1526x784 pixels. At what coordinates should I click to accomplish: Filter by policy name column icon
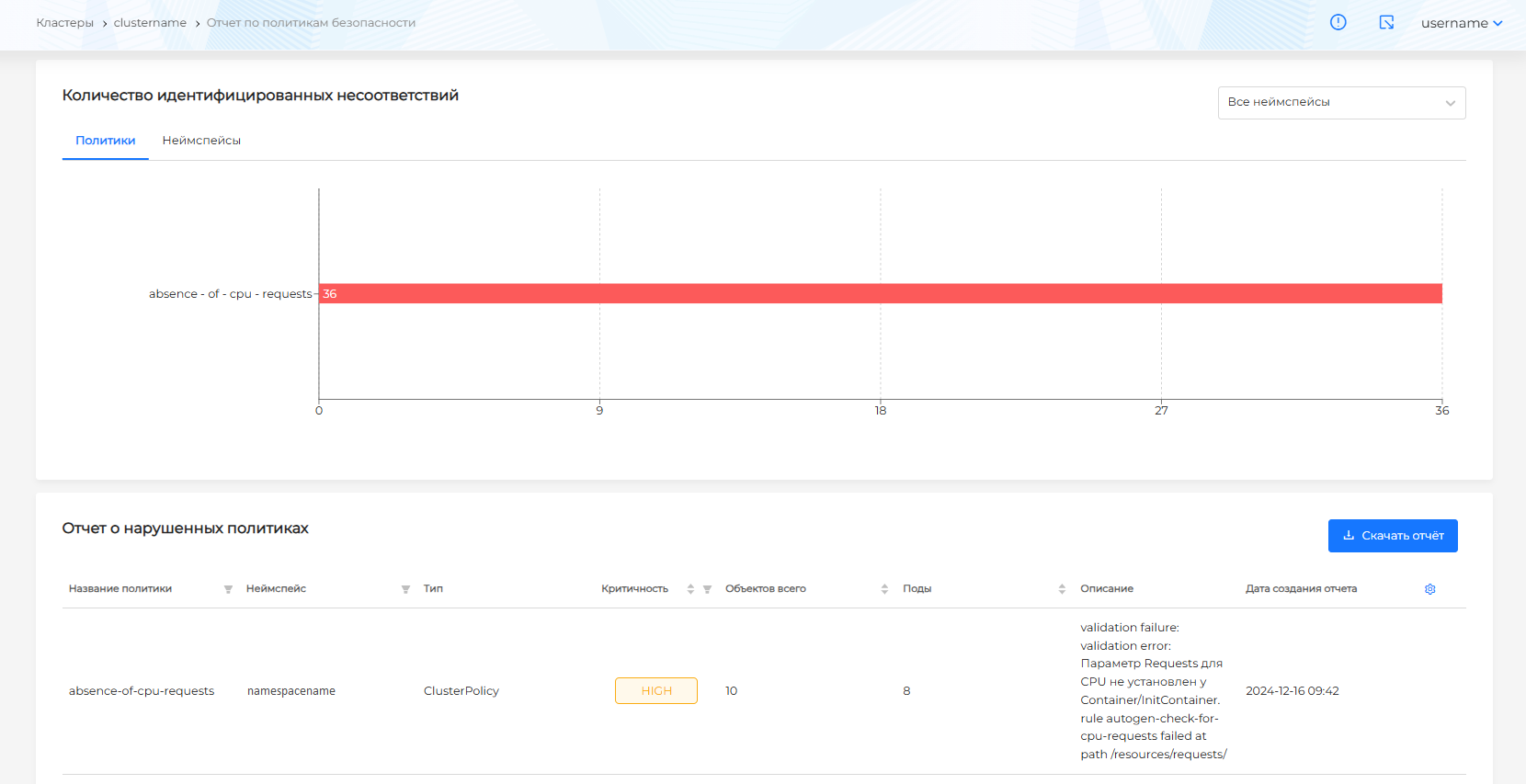click(x=228, y=589)
